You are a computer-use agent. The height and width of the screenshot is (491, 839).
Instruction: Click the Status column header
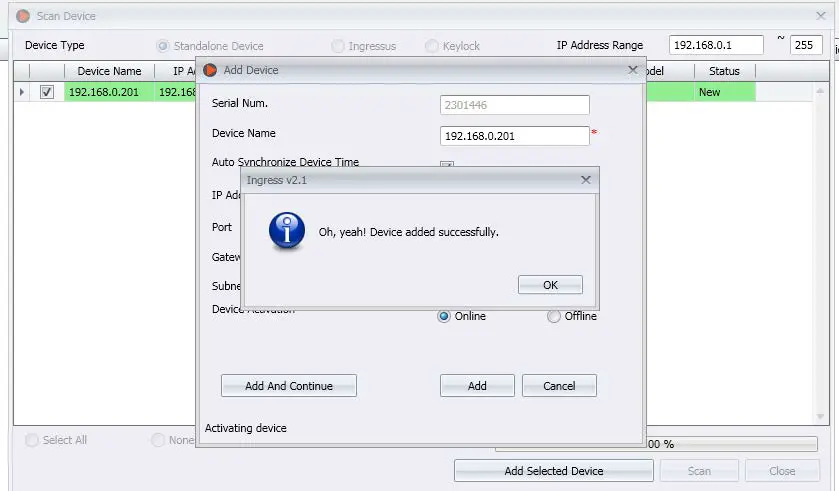[x=724, y=71]
